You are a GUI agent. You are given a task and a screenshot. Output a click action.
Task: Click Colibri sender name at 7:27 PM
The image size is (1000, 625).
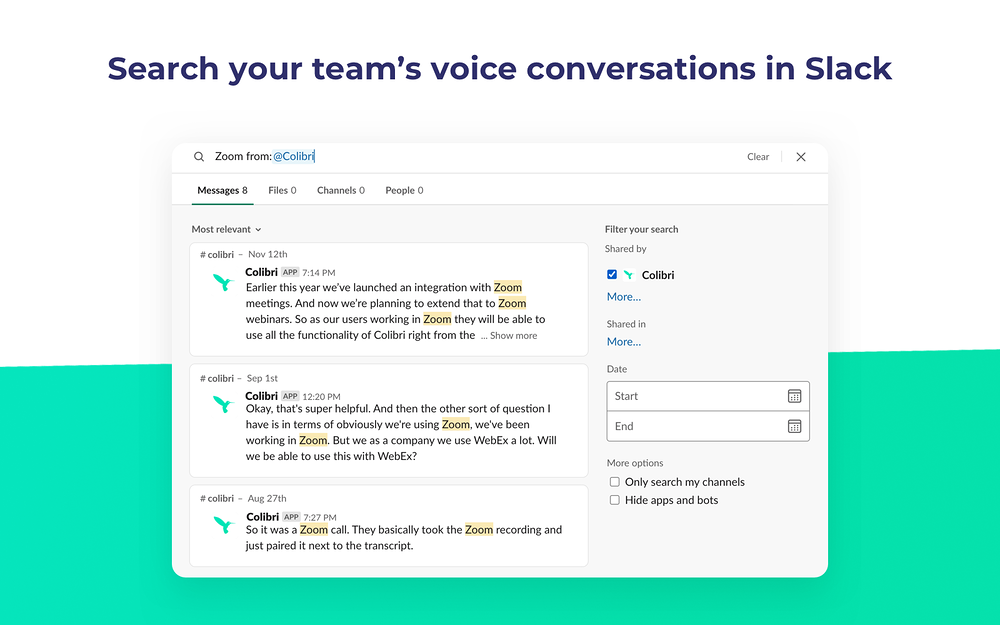263,517
